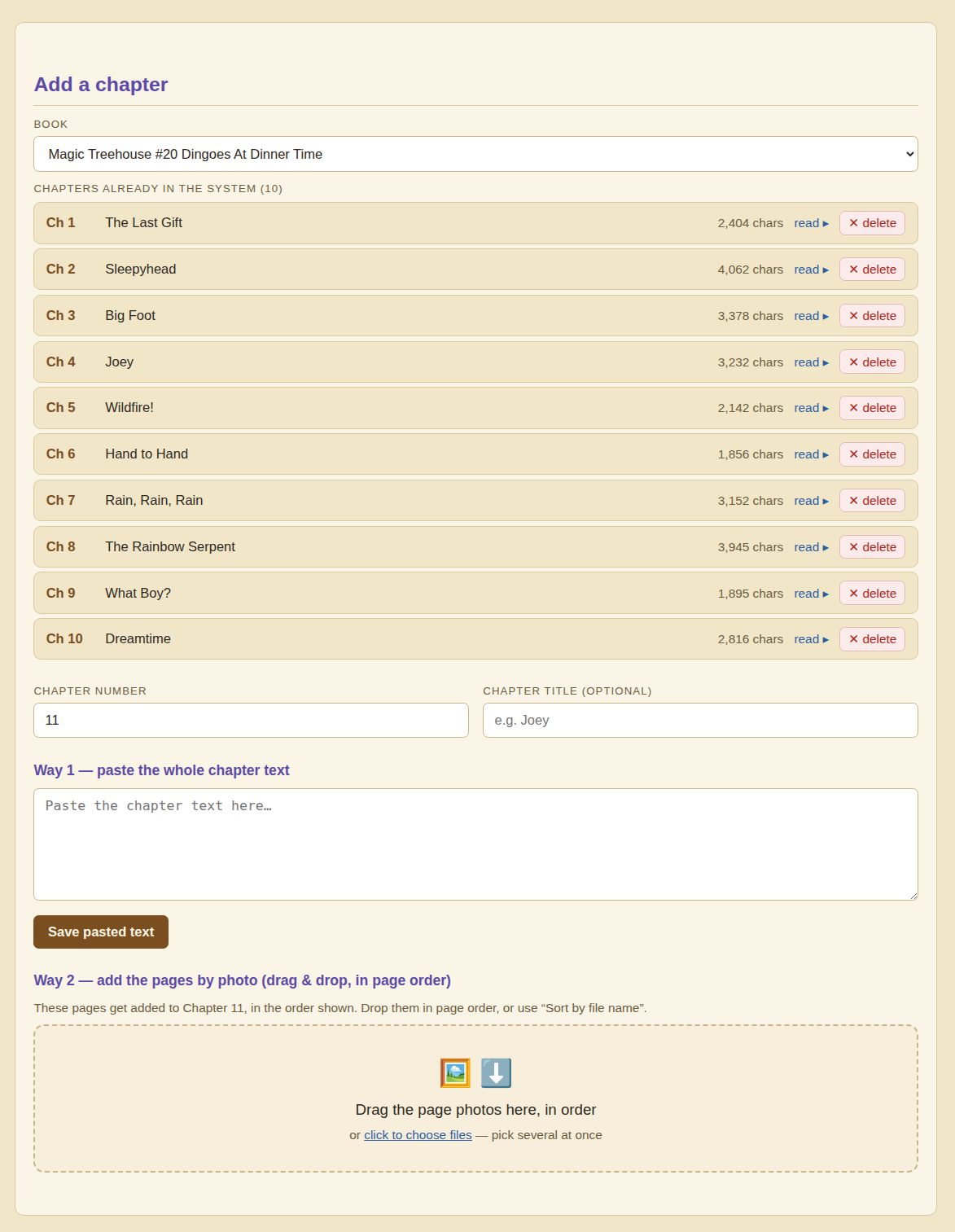
Task: Click Save pasted text button
Action: (101, 932)
